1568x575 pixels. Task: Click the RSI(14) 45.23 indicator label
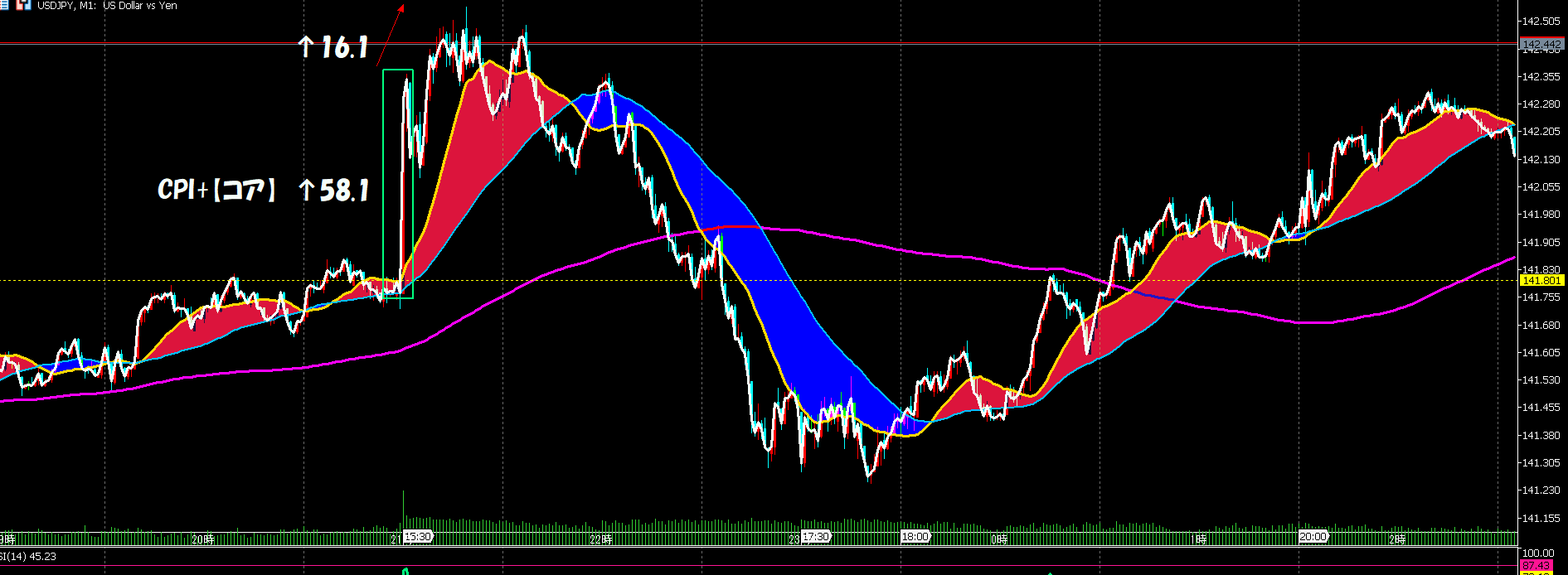(28, 557)
